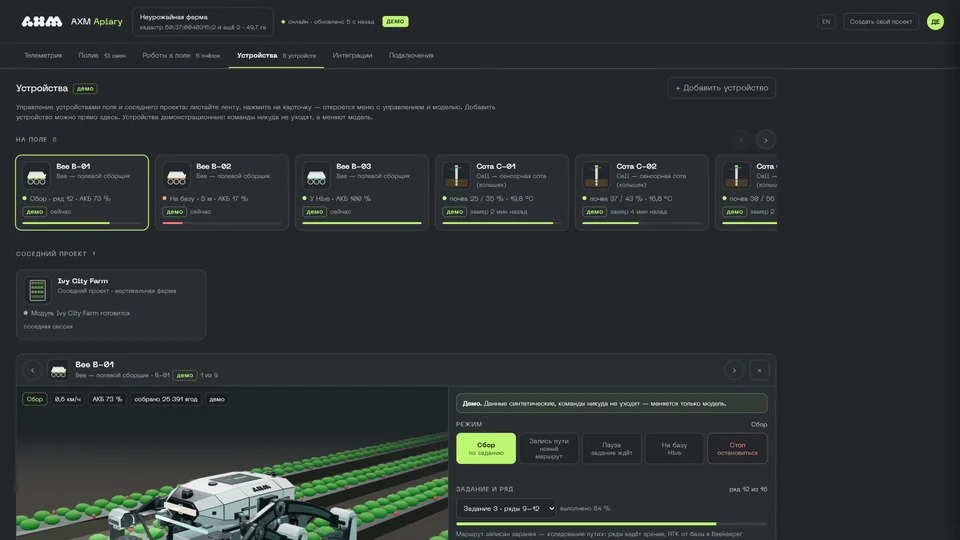Open the Роботы в поле tab

point(181,55)
